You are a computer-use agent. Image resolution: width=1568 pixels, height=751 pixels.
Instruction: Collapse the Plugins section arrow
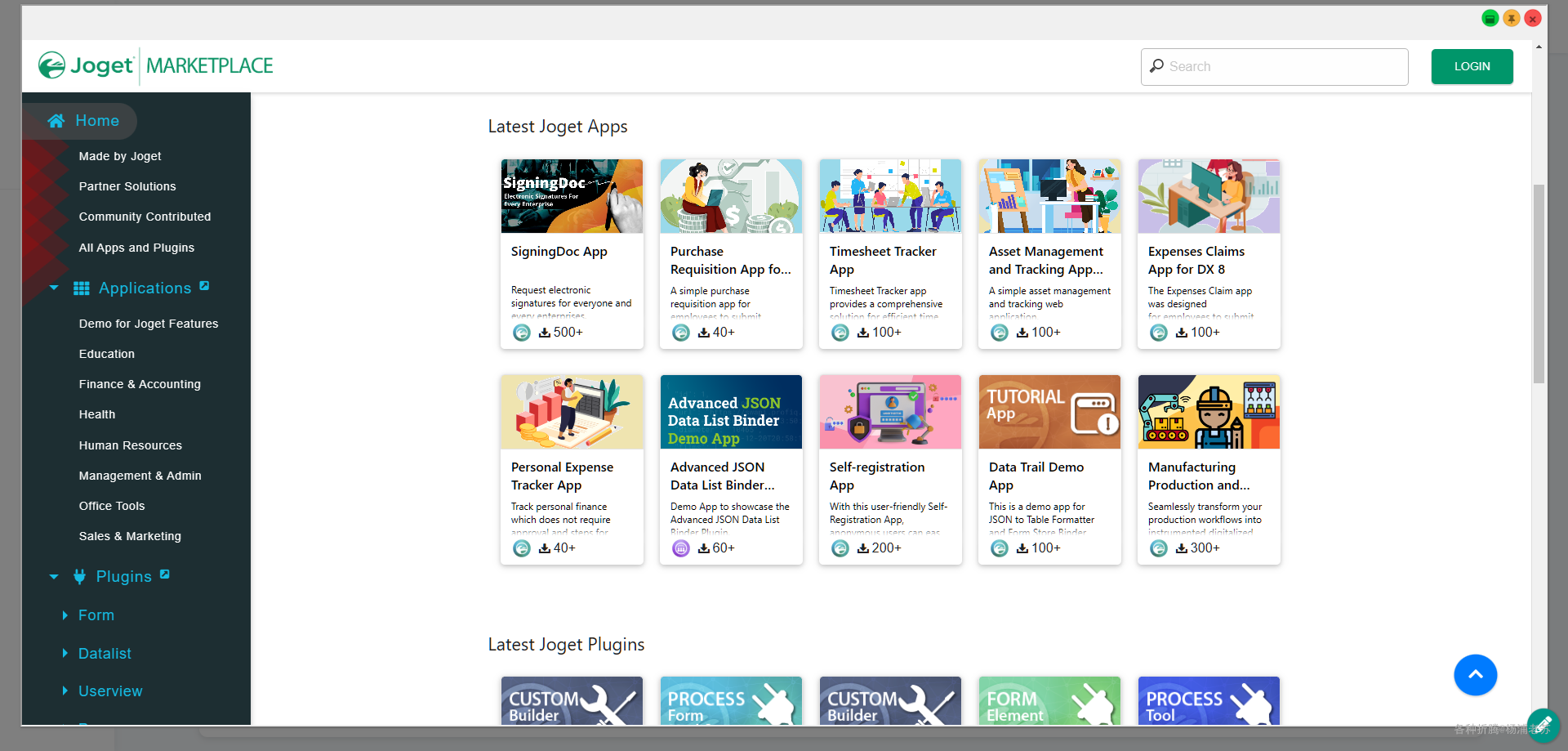pyautogui.click(x=54, y=577)
